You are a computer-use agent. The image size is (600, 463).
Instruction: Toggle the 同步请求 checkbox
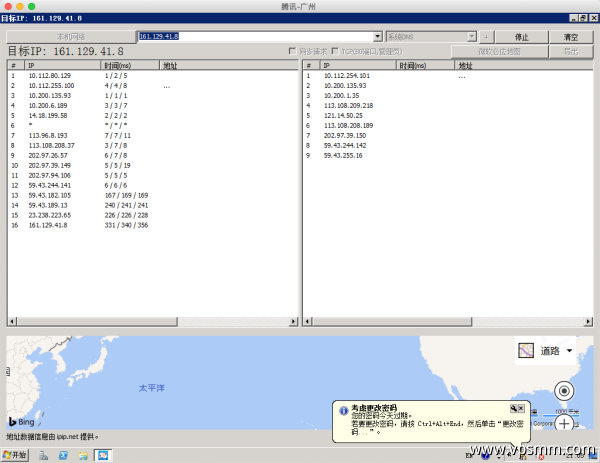292,51
